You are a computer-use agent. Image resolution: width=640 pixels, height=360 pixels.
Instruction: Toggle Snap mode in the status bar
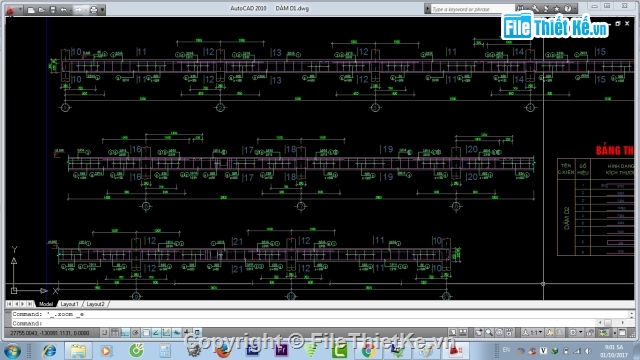pos(104,333)
